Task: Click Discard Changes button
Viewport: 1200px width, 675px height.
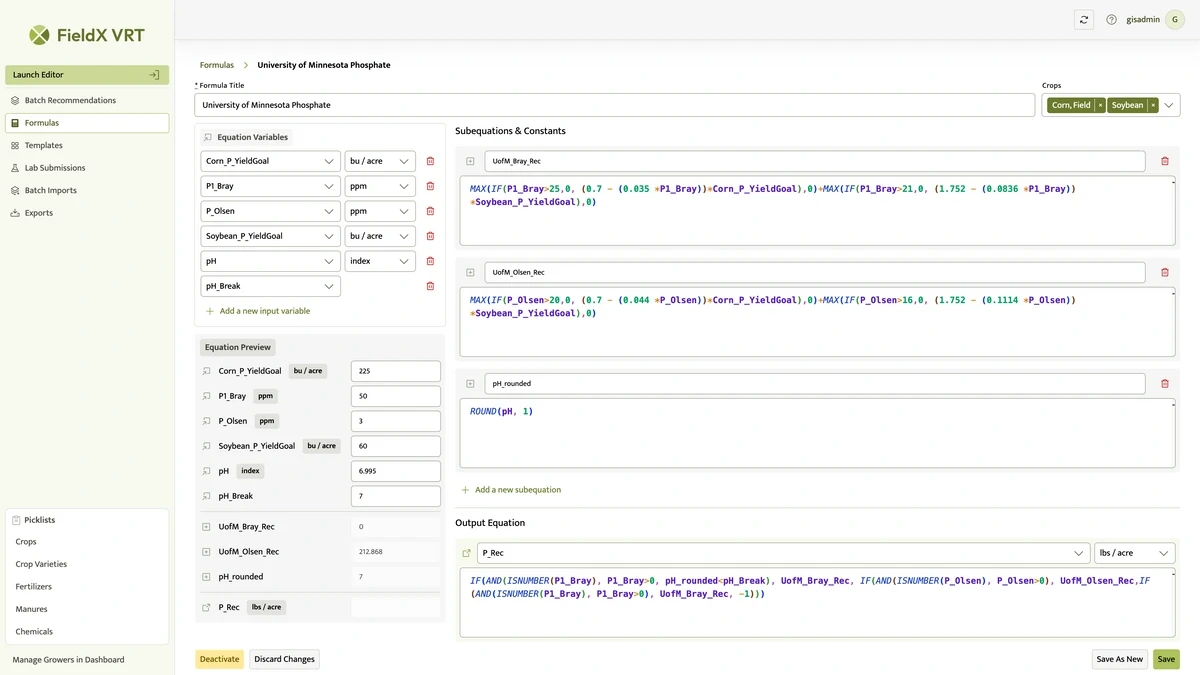Action: pyautogui.click(x=285, y=659)
